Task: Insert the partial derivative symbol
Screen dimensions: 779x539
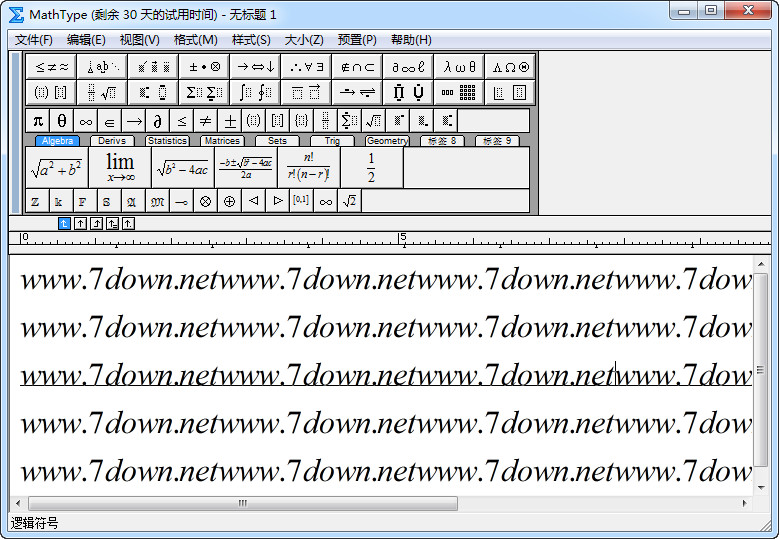Action: 157,121
